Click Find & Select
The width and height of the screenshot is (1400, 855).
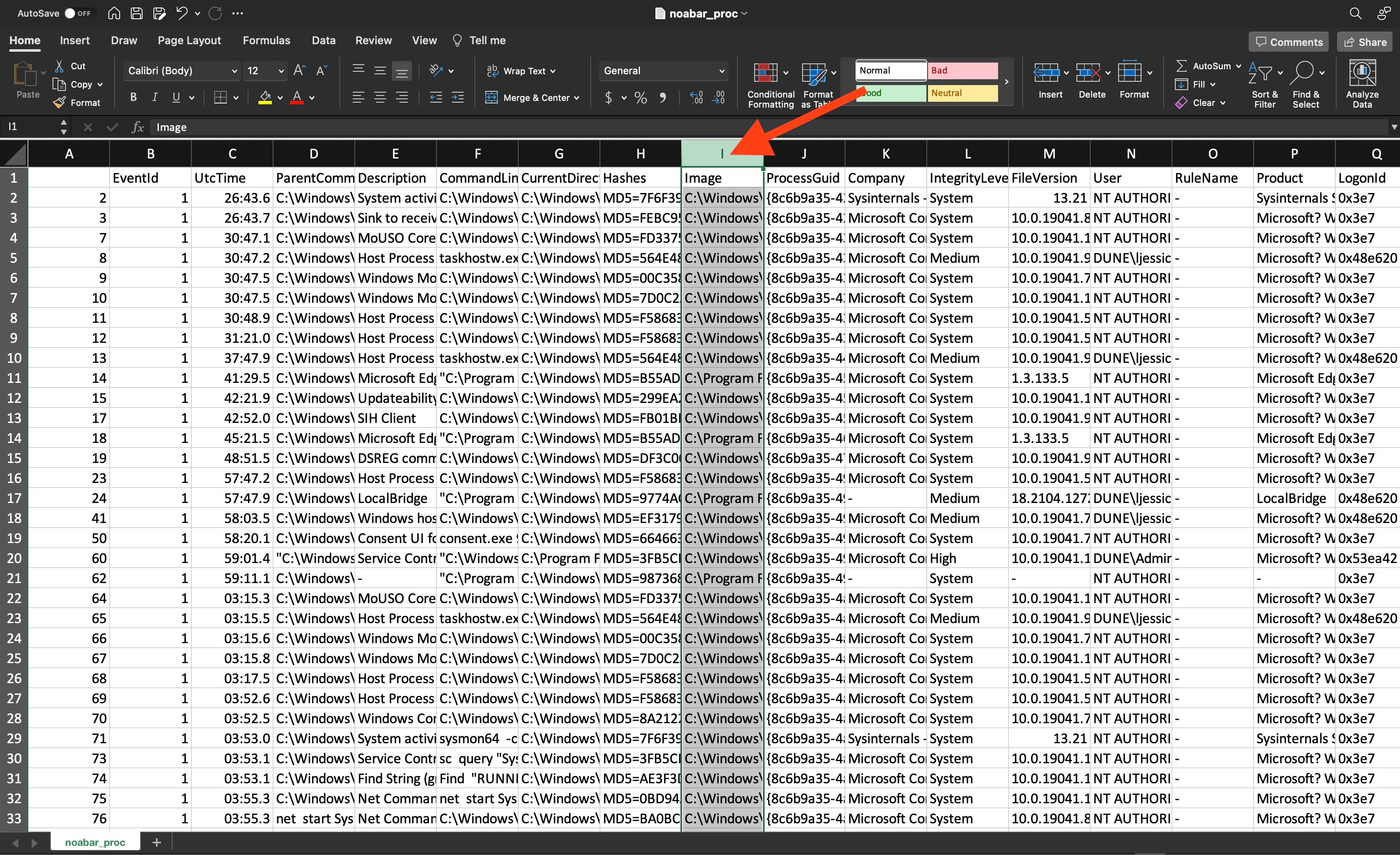[1306, 85]
